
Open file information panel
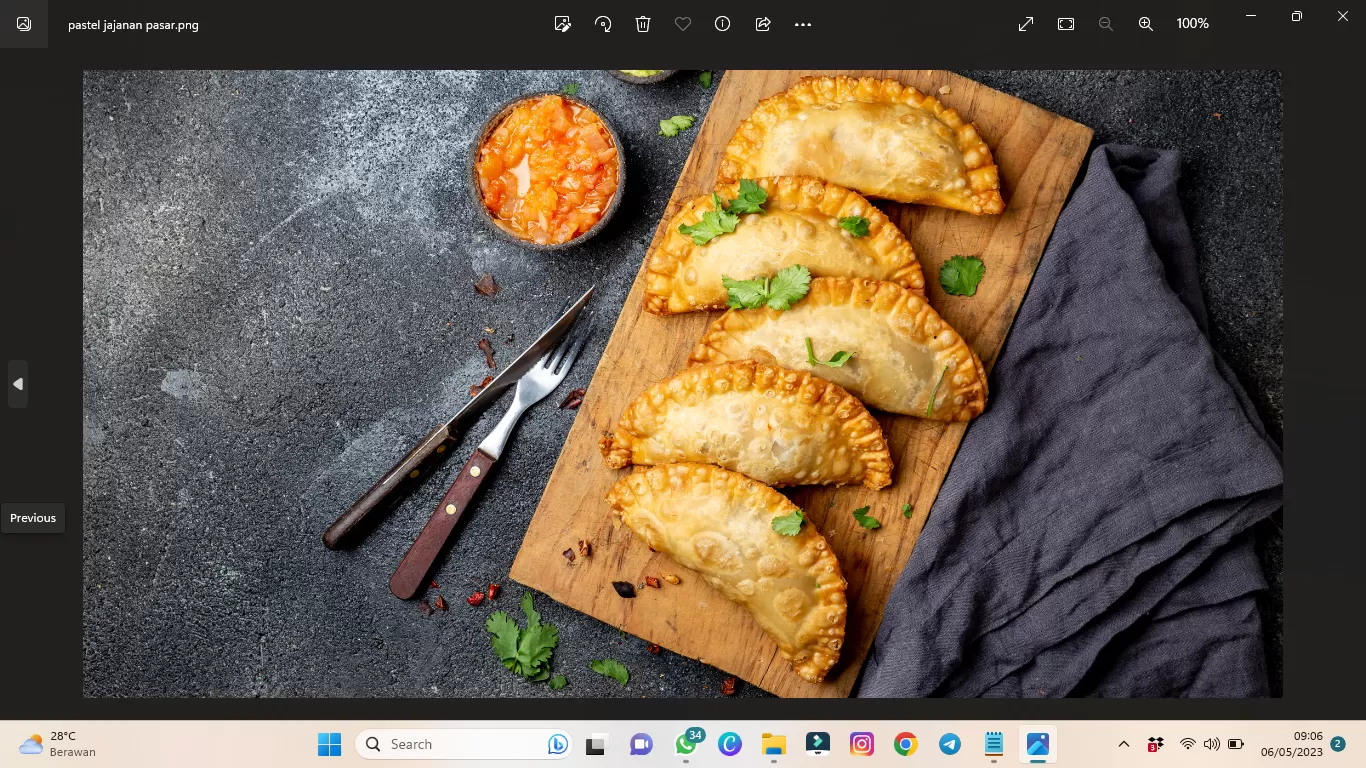722,24
